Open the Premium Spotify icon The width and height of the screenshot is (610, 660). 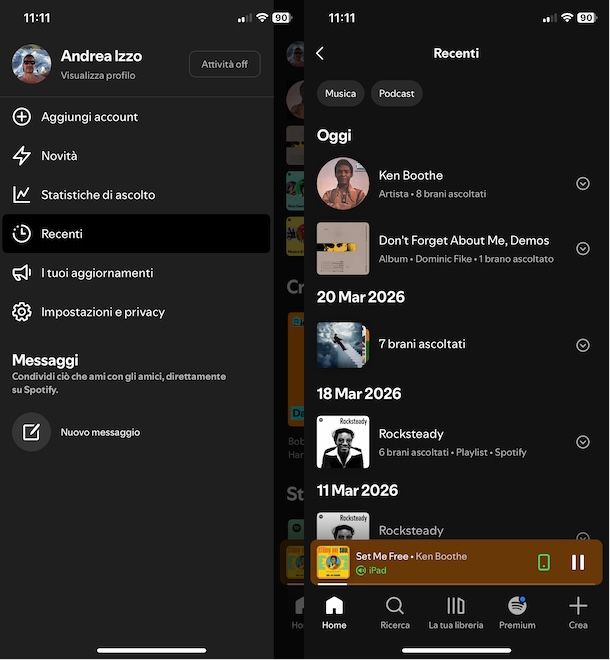tap(517, 606)
